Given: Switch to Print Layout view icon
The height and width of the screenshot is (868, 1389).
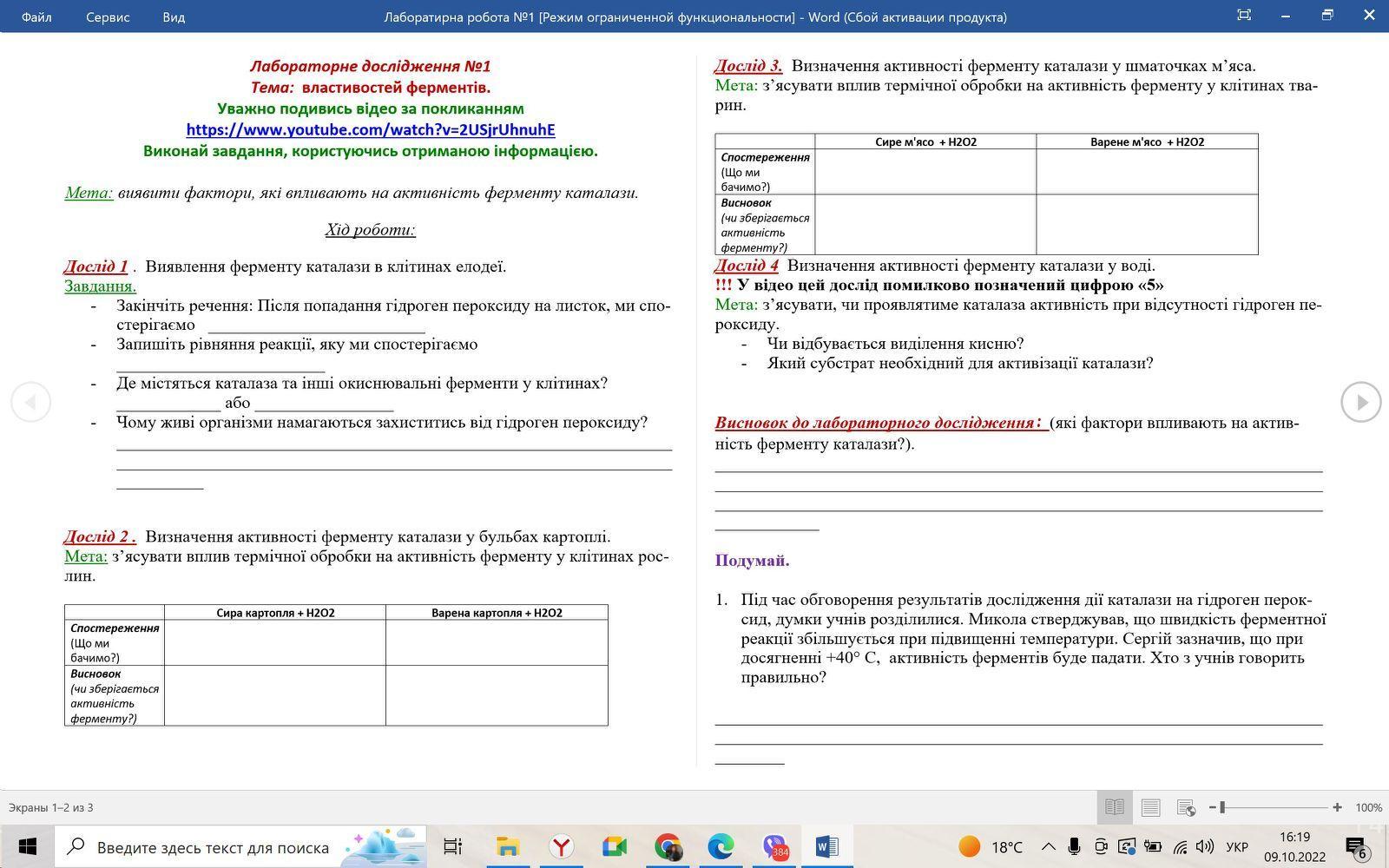Looking at the screenshot, I should (1151, 807).
